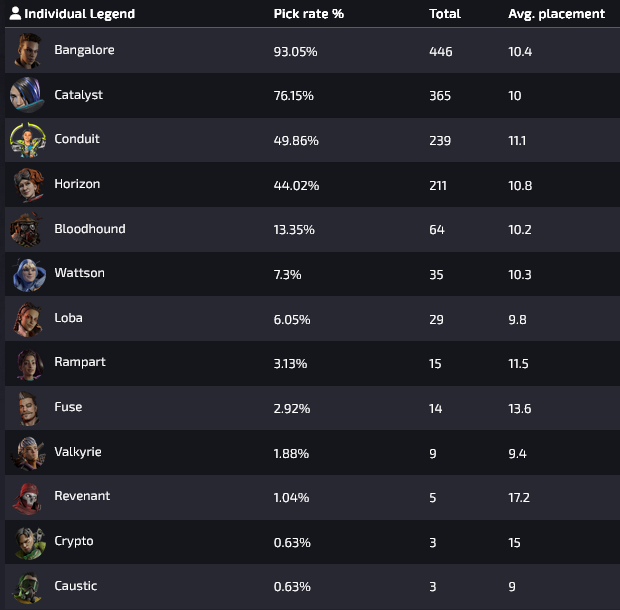This screenshot has width=620, height=610.
Task: Click Wattson's portrait icon
Action: point(27,274)
